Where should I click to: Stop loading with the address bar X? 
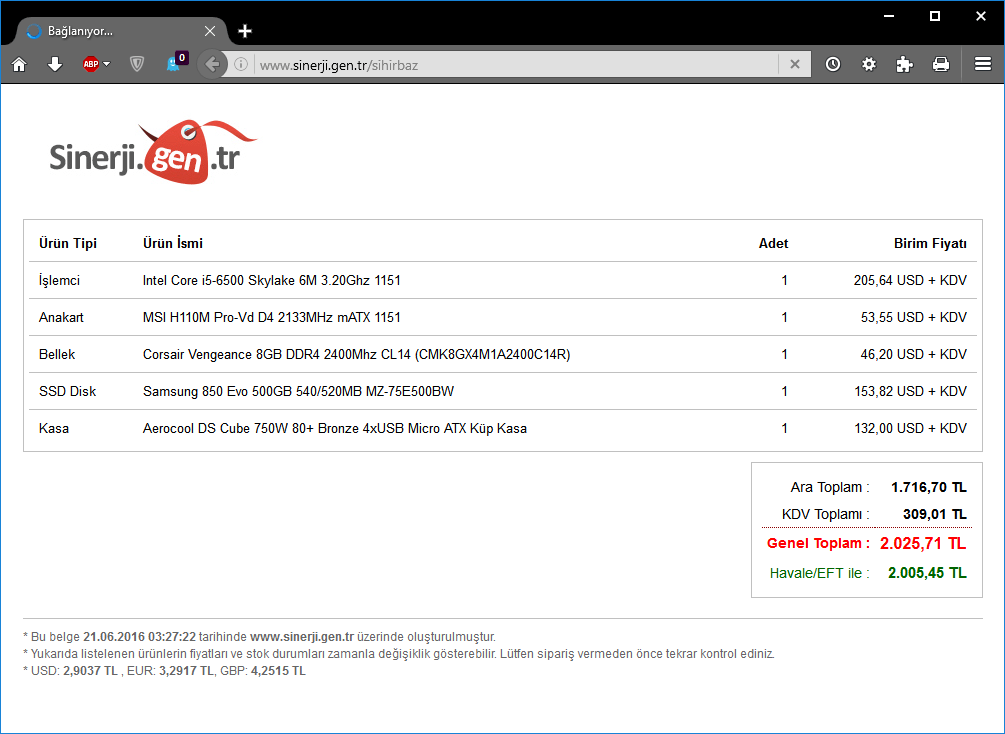coord(795,64)
